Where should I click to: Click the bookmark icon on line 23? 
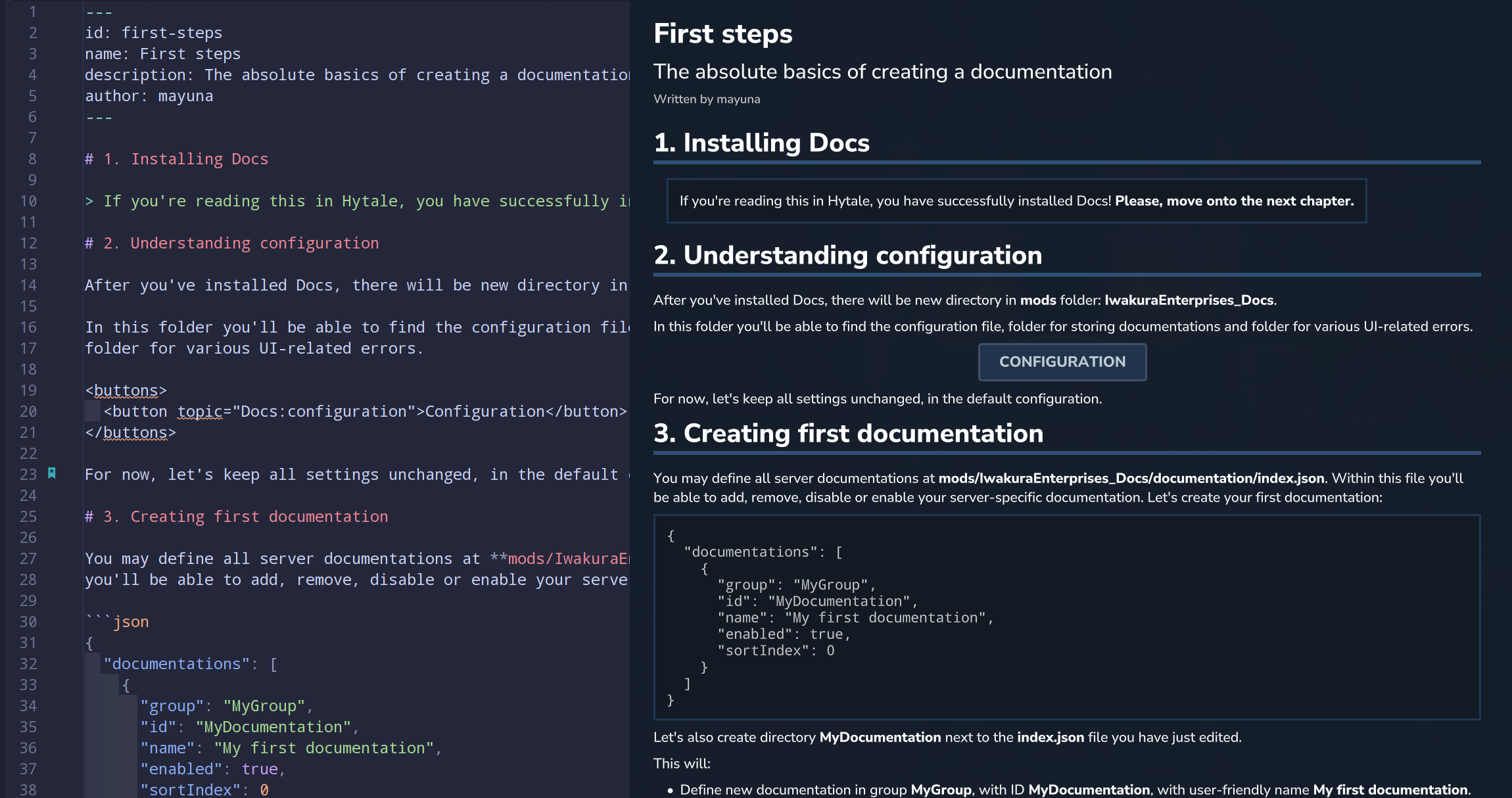pos(51,473)
